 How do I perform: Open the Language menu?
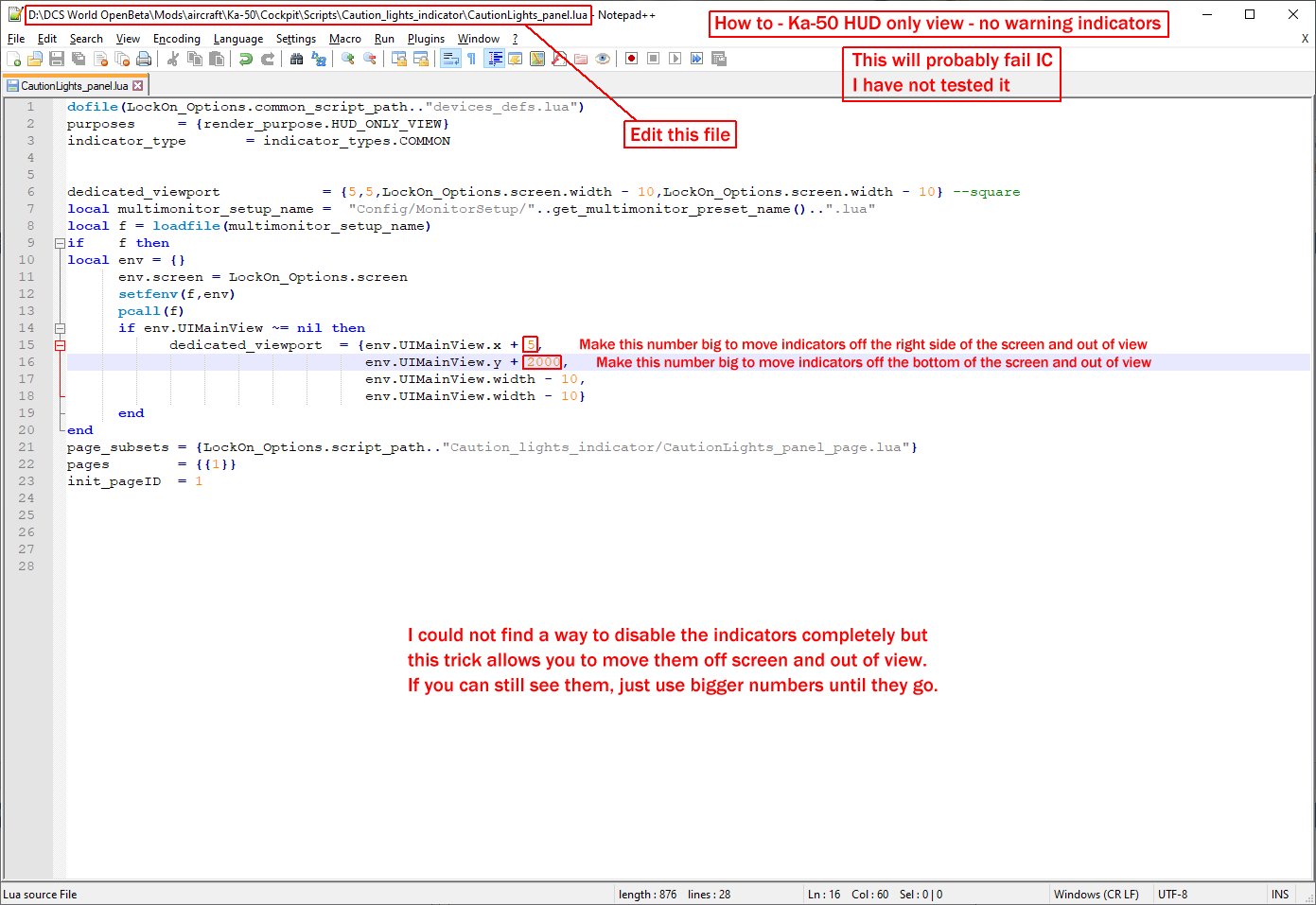point(238,39)
